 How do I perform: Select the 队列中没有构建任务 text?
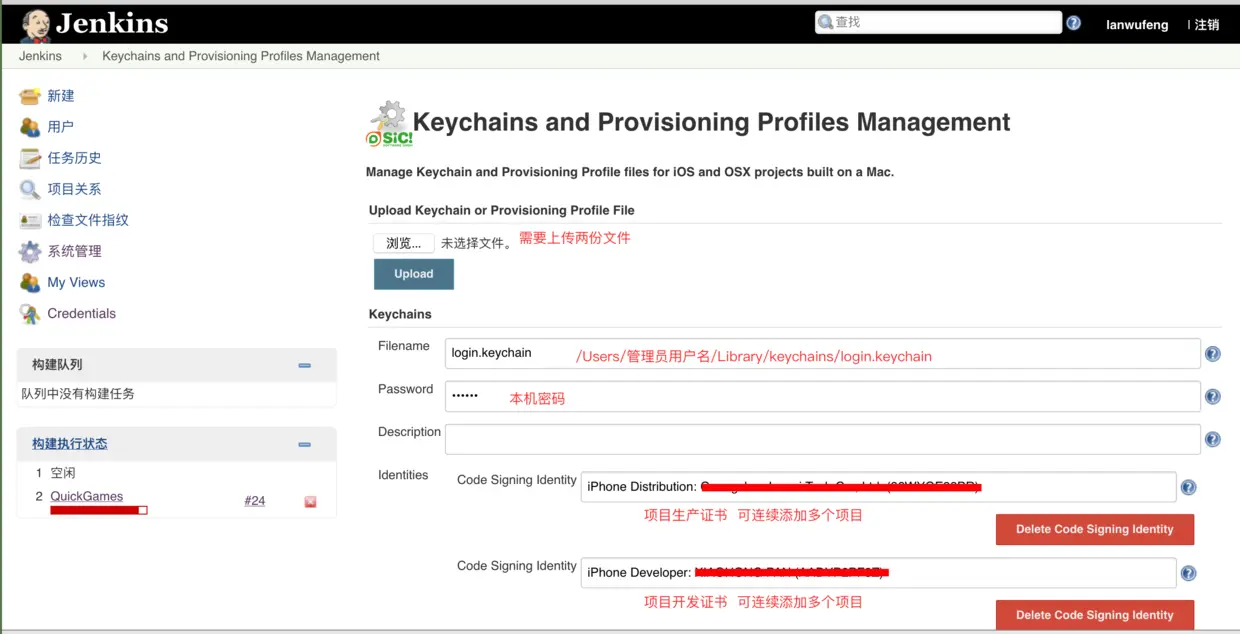78,394
